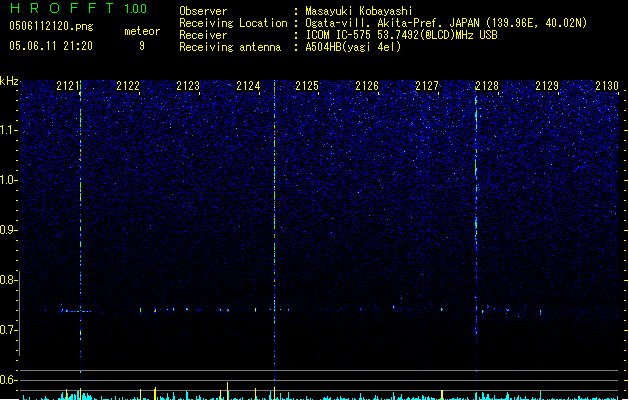Click the 0.6 kHz axis label
Image resolution: width=629 pixels, height=400 pixels.
click(9, 380)
